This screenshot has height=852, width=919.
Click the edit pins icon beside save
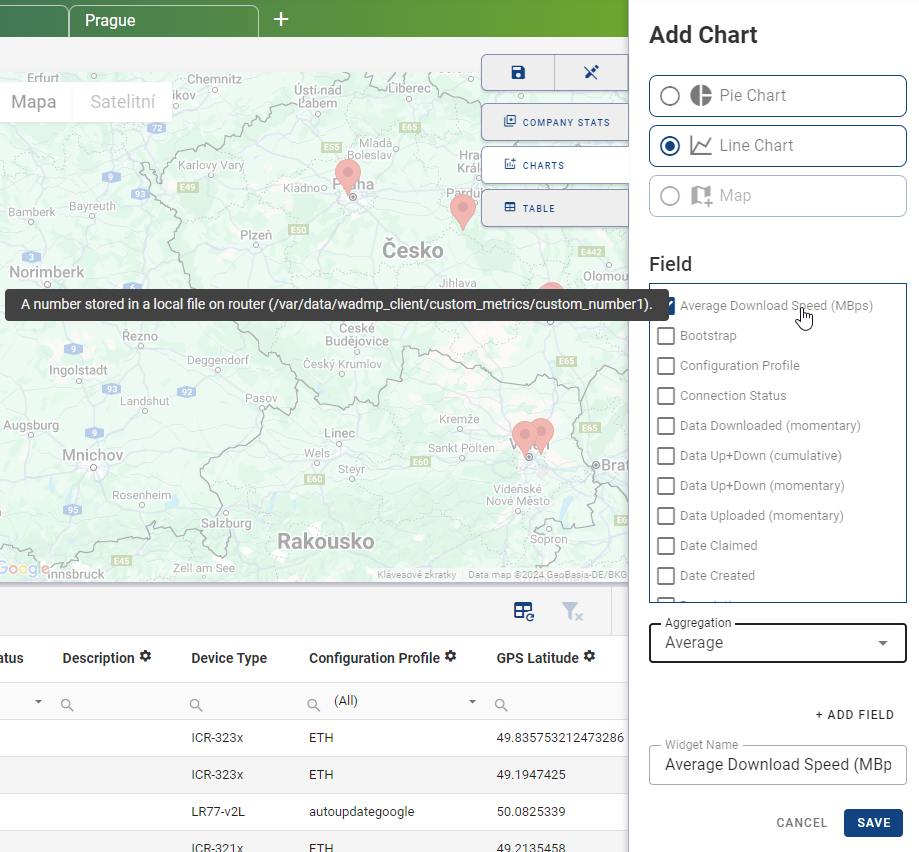click(x=592, y=72)
